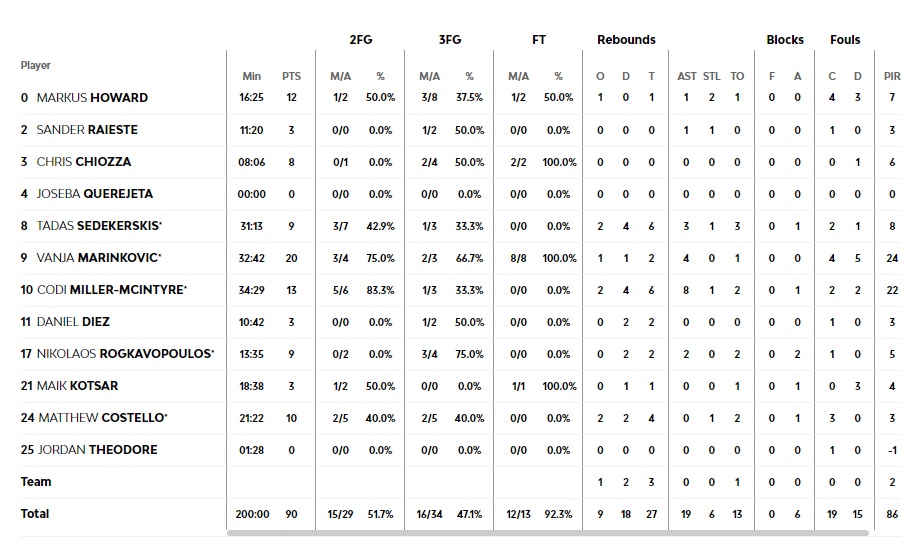Click the STL column header
923x556 pixels.
711,76
